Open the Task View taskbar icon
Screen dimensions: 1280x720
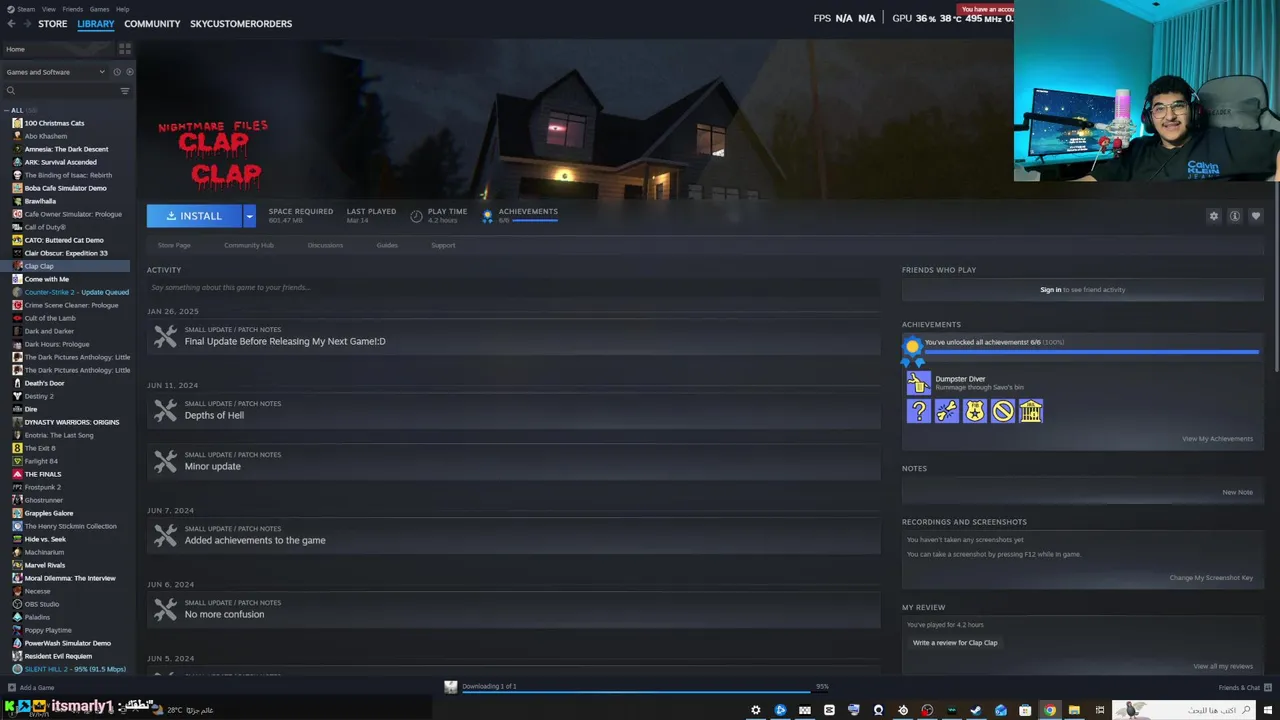1099,710
